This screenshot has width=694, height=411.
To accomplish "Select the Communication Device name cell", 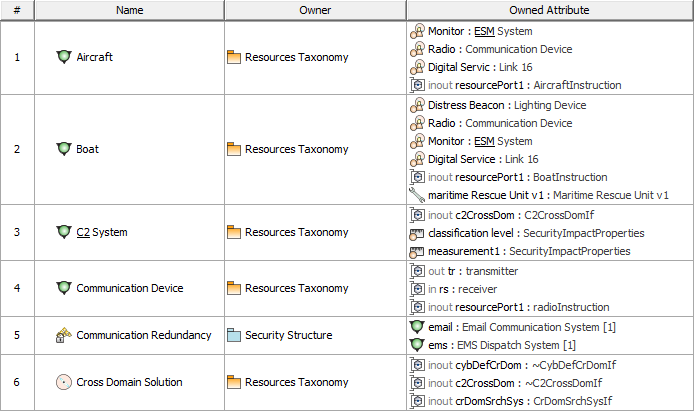I will click(129, 288).
